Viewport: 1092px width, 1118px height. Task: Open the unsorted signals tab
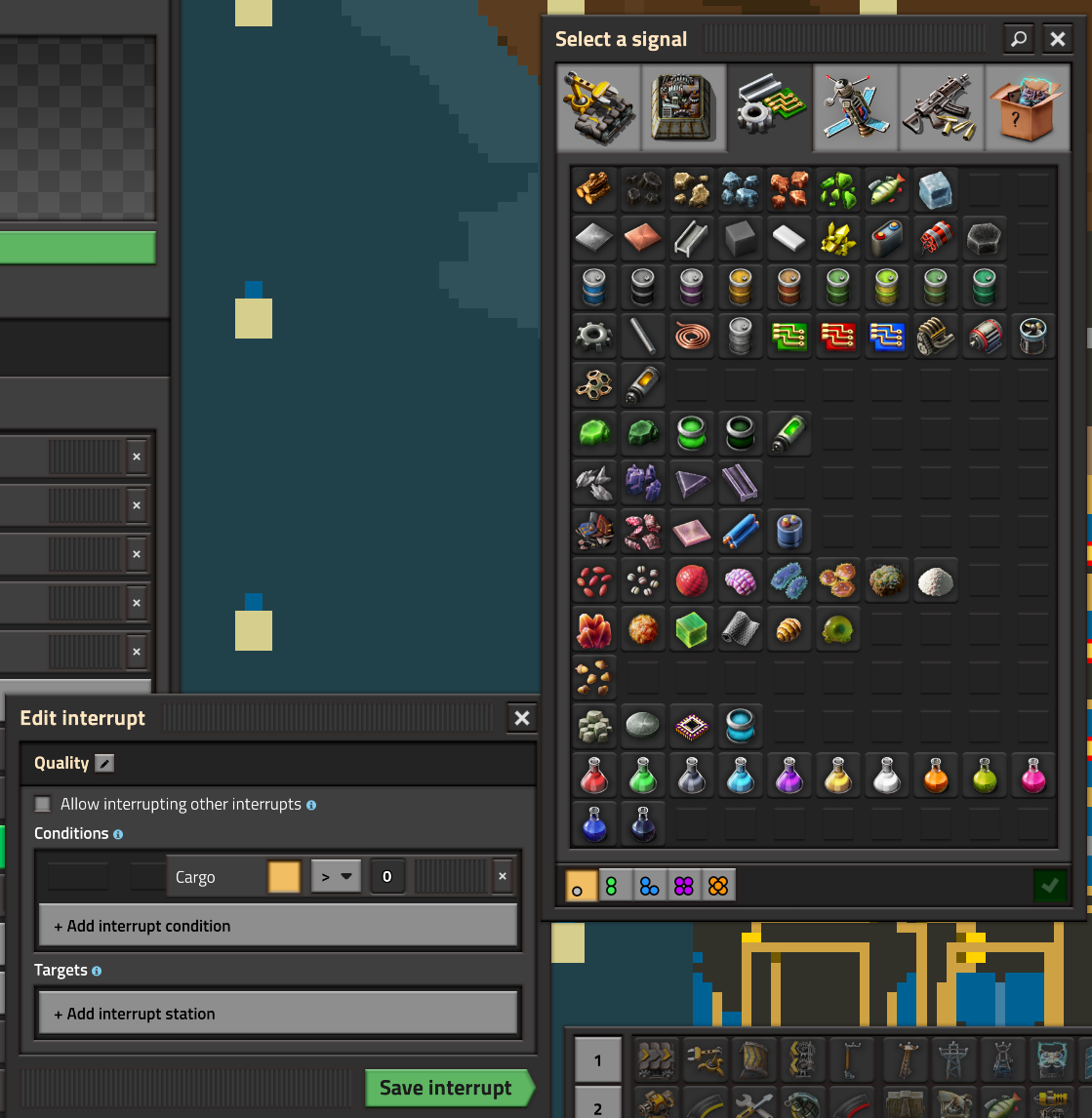[x=1027, y=107]
